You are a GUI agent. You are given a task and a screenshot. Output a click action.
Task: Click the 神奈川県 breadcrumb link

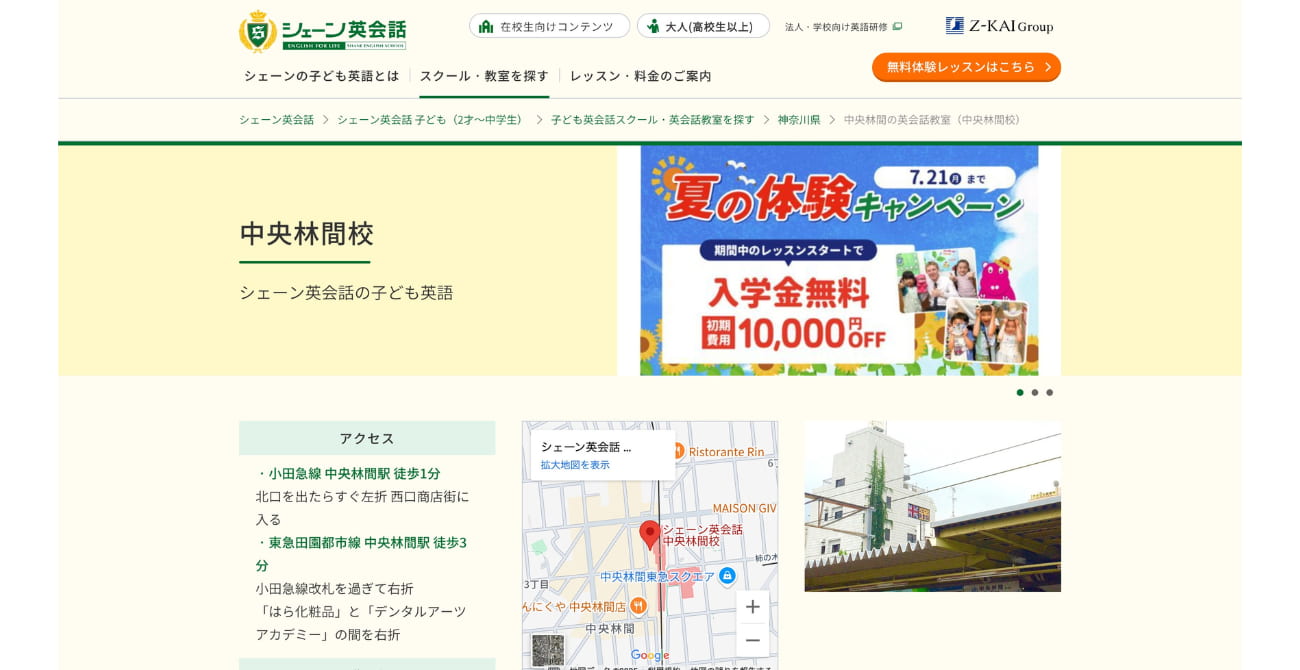799,119
